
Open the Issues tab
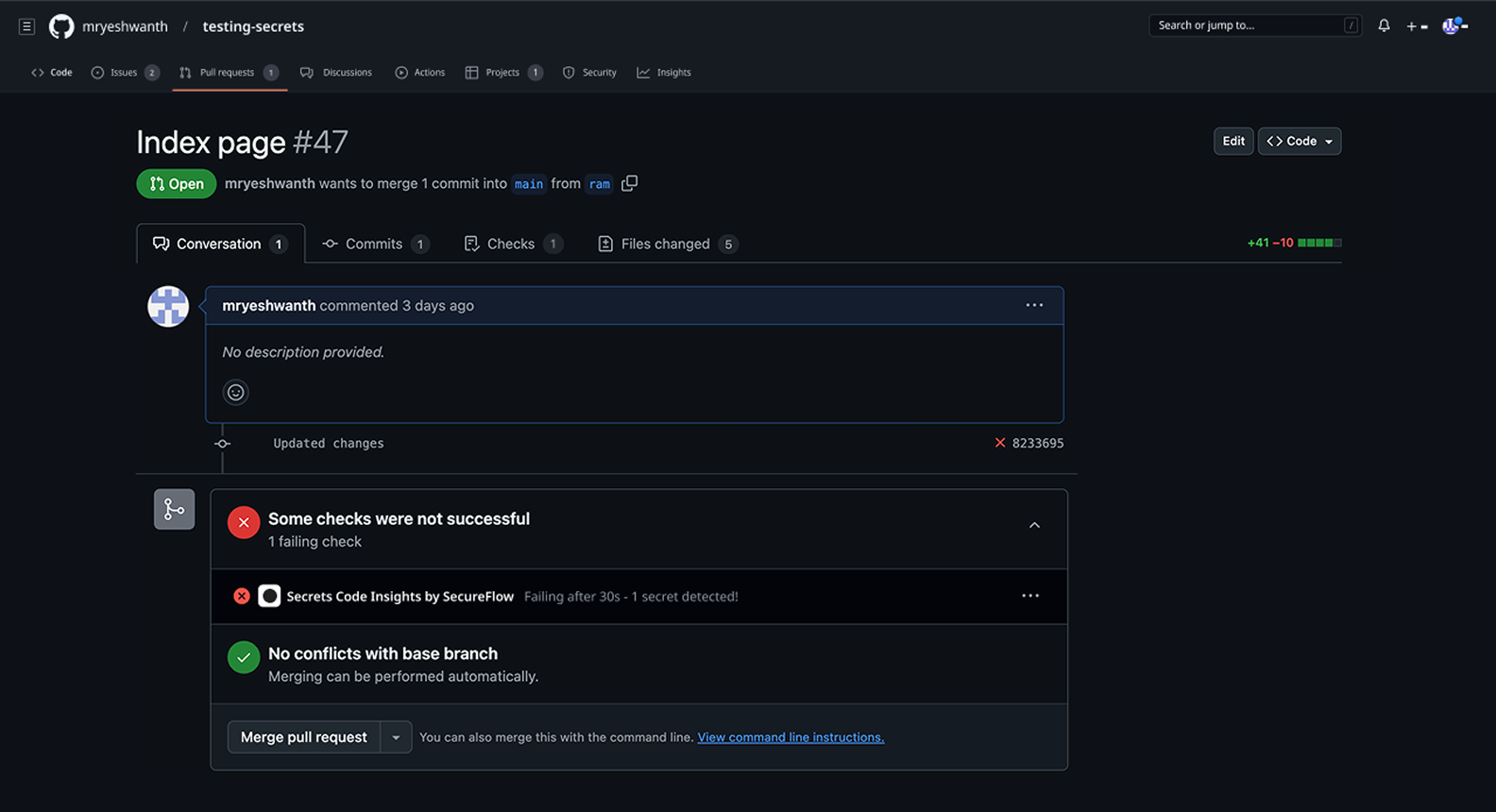(125, 73)
